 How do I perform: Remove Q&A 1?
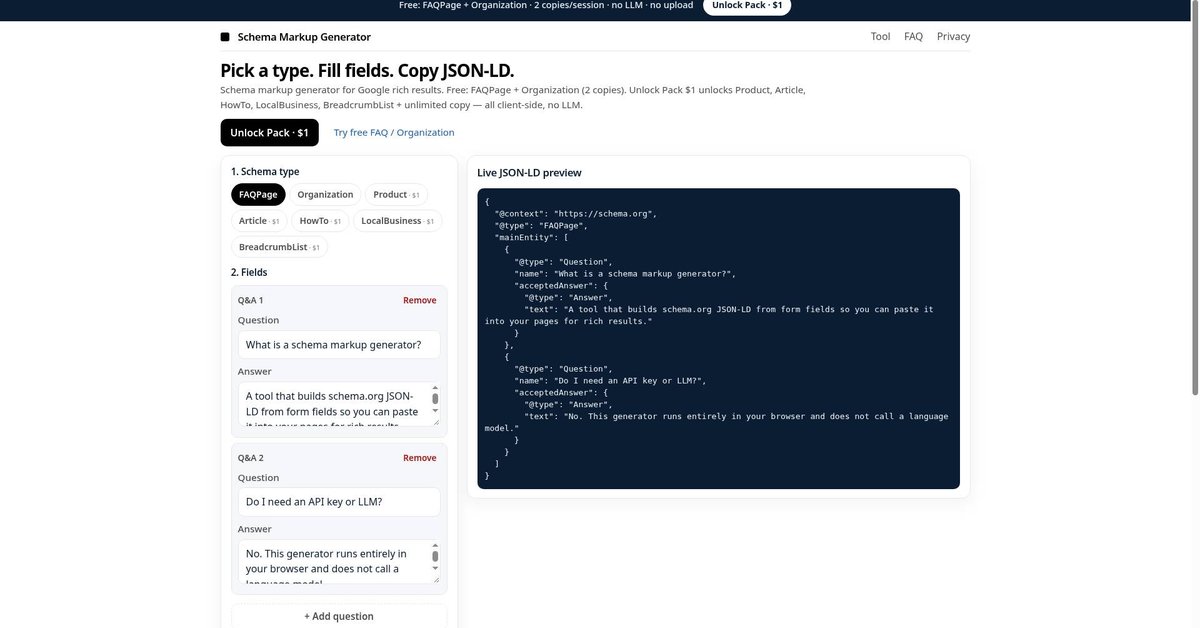click(x=420, y=300)
